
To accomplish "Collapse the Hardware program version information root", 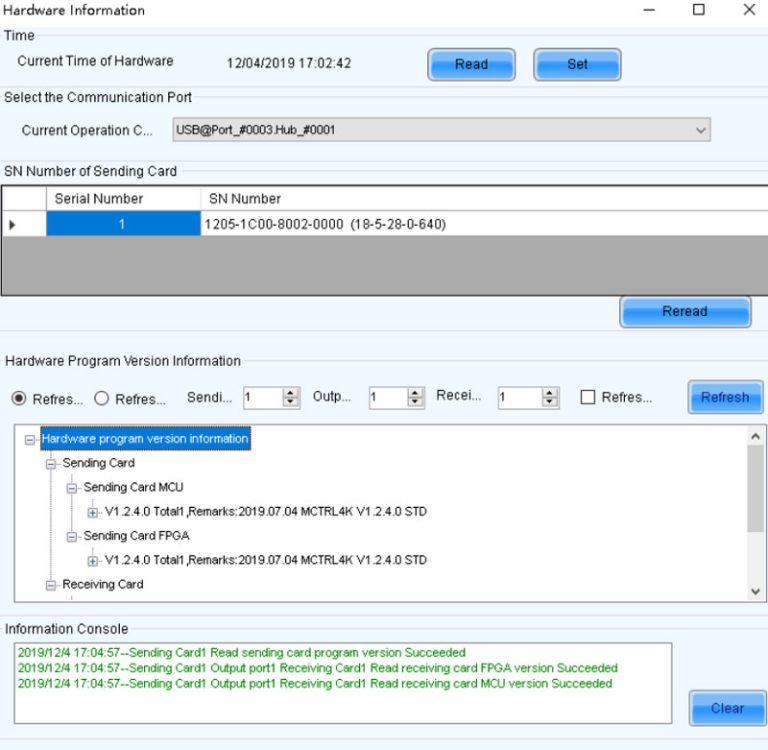I will 31,439.
